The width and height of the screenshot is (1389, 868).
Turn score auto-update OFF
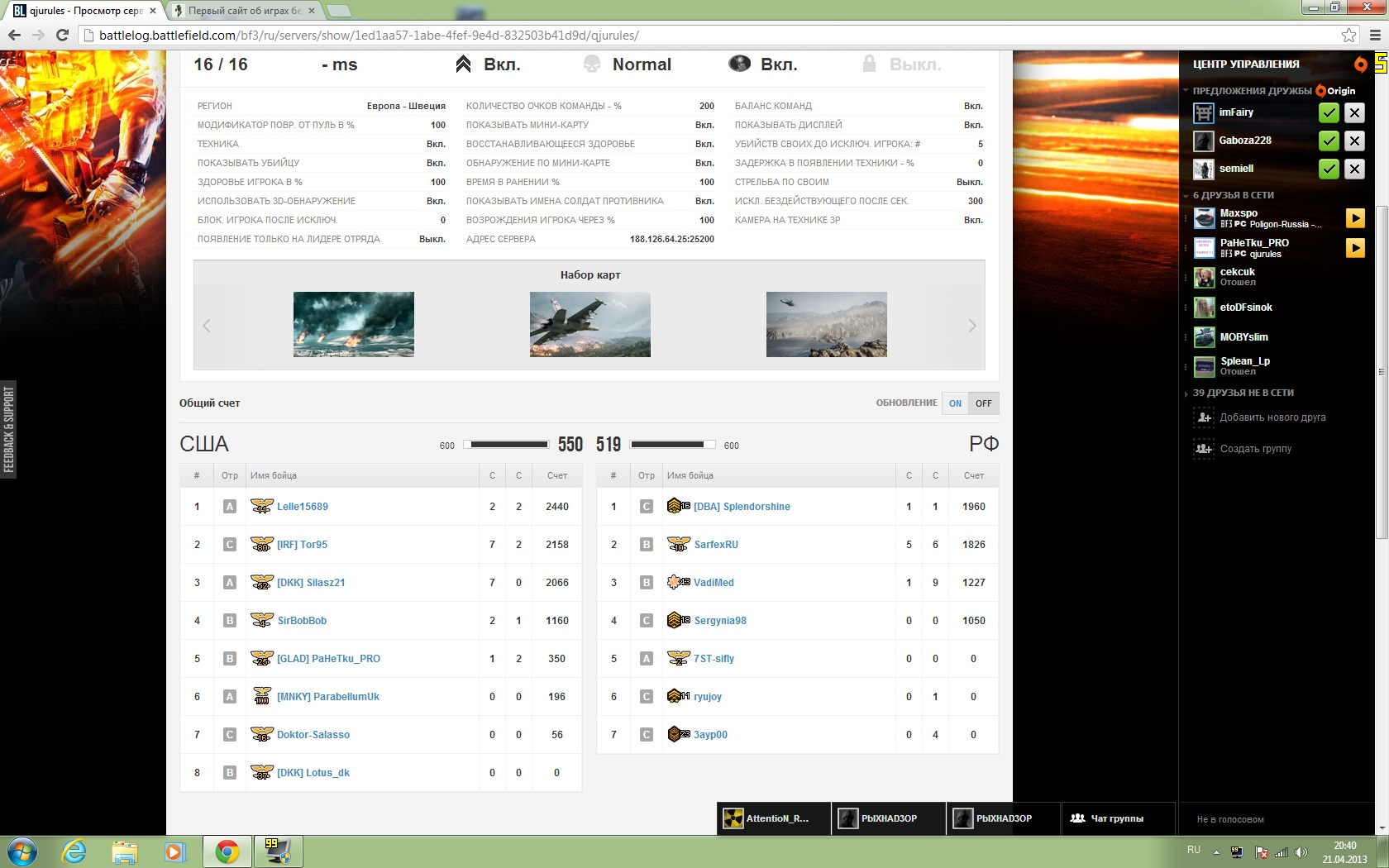[x=983, y=403]
